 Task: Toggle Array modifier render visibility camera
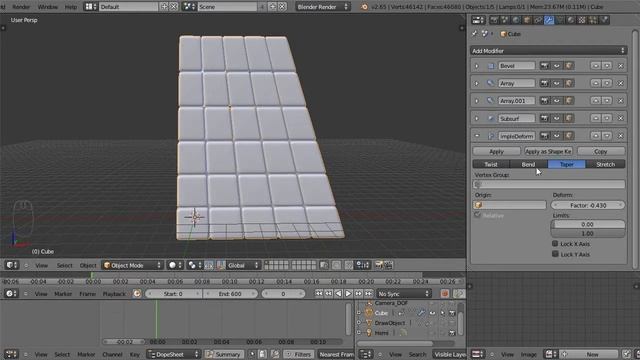pyautogui.click(x=544, y=83)
